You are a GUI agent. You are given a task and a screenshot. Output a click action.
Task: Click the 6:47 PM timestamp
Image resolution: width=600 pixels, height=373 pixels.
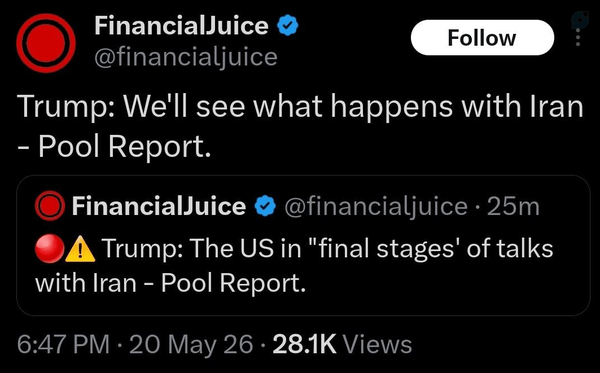[63, 344]
